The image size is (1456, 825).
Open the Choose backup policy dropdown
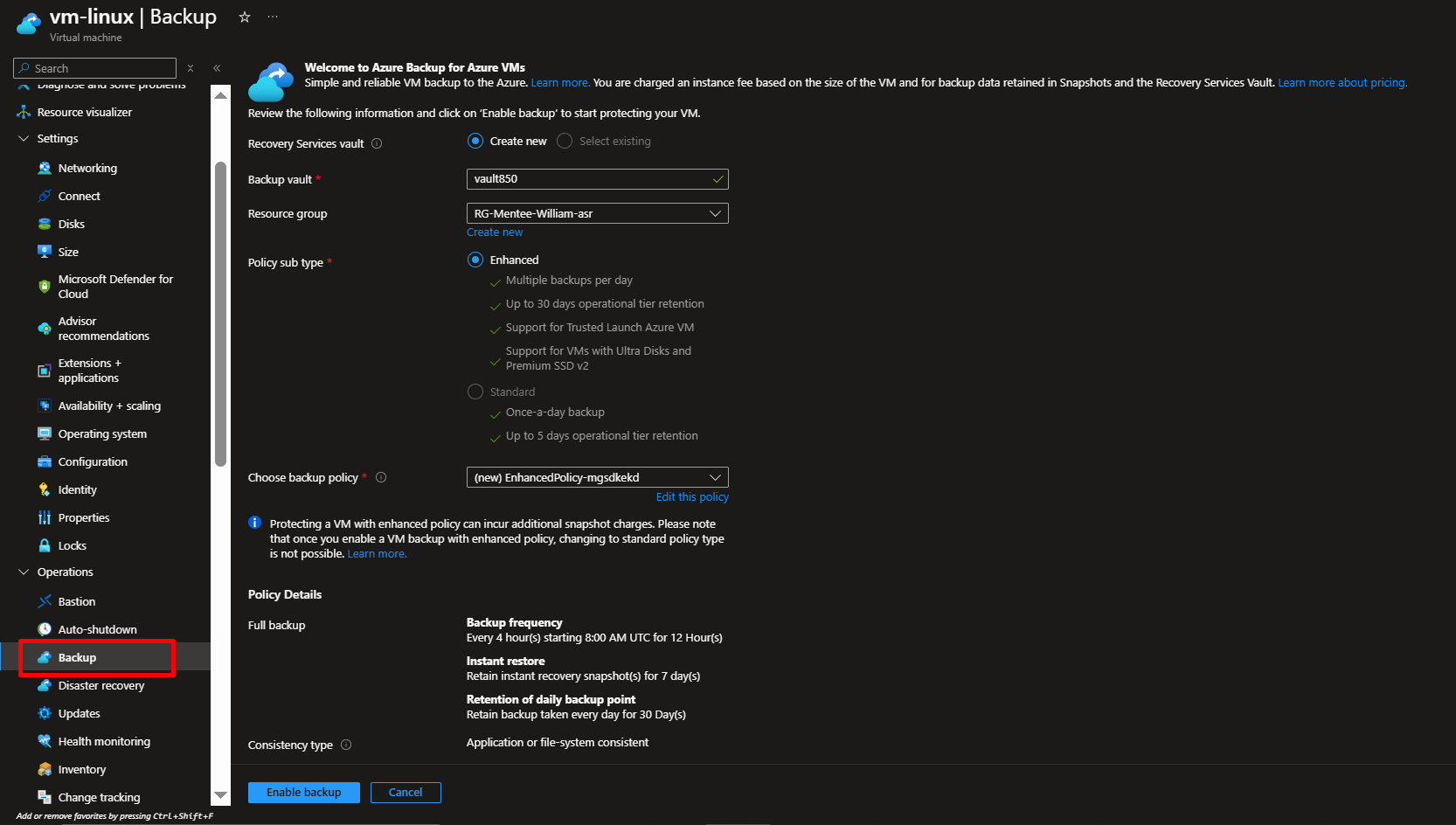597,477
